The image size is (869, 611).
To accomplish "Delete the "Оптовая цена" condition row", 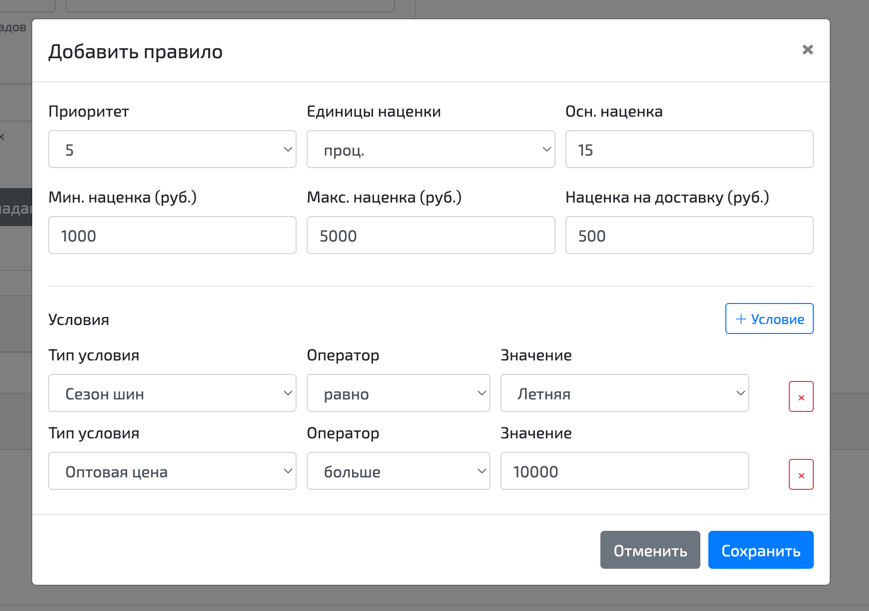I will pyautogui.click(x=801, y=474).
